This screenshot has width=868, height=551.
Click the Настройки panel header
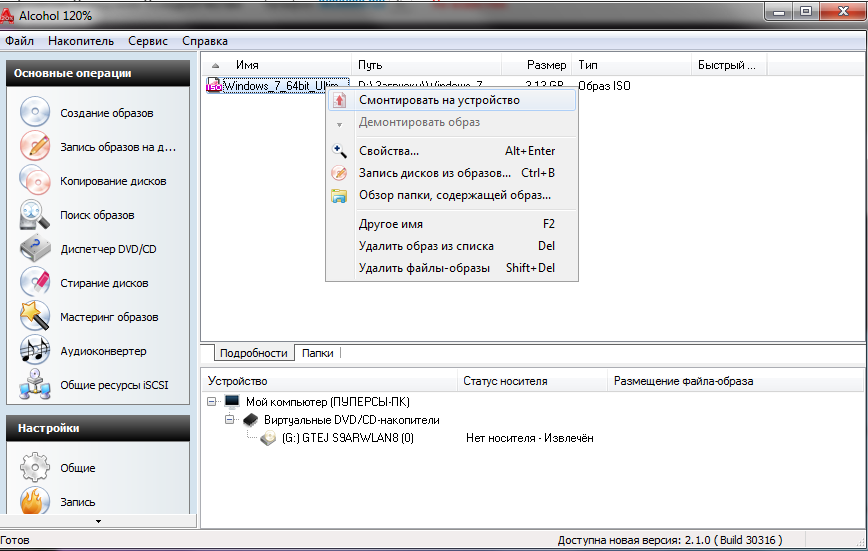[x=98, y=428]
